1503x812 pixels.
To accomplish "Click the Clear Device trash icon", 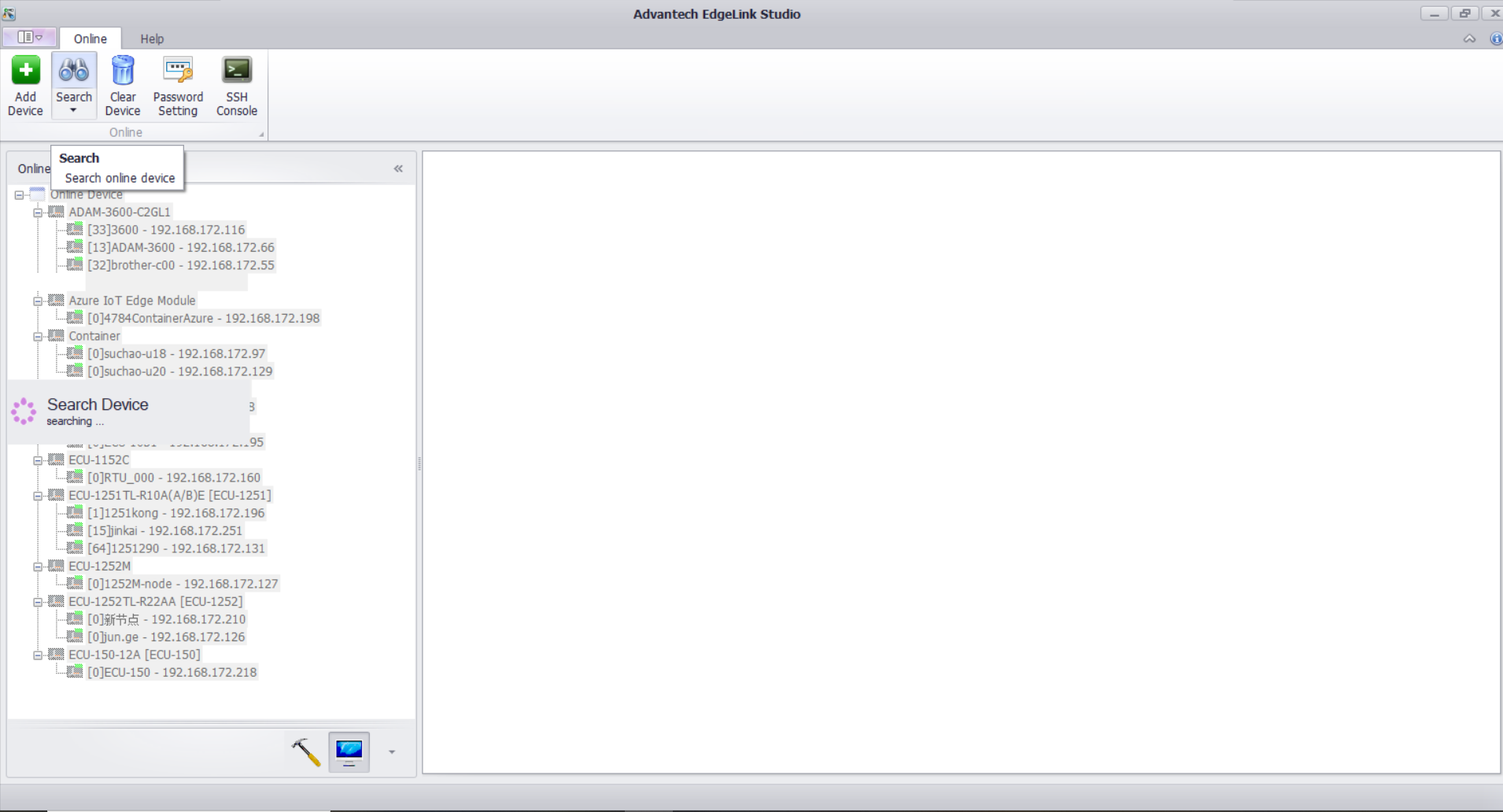I will [123, 72].
